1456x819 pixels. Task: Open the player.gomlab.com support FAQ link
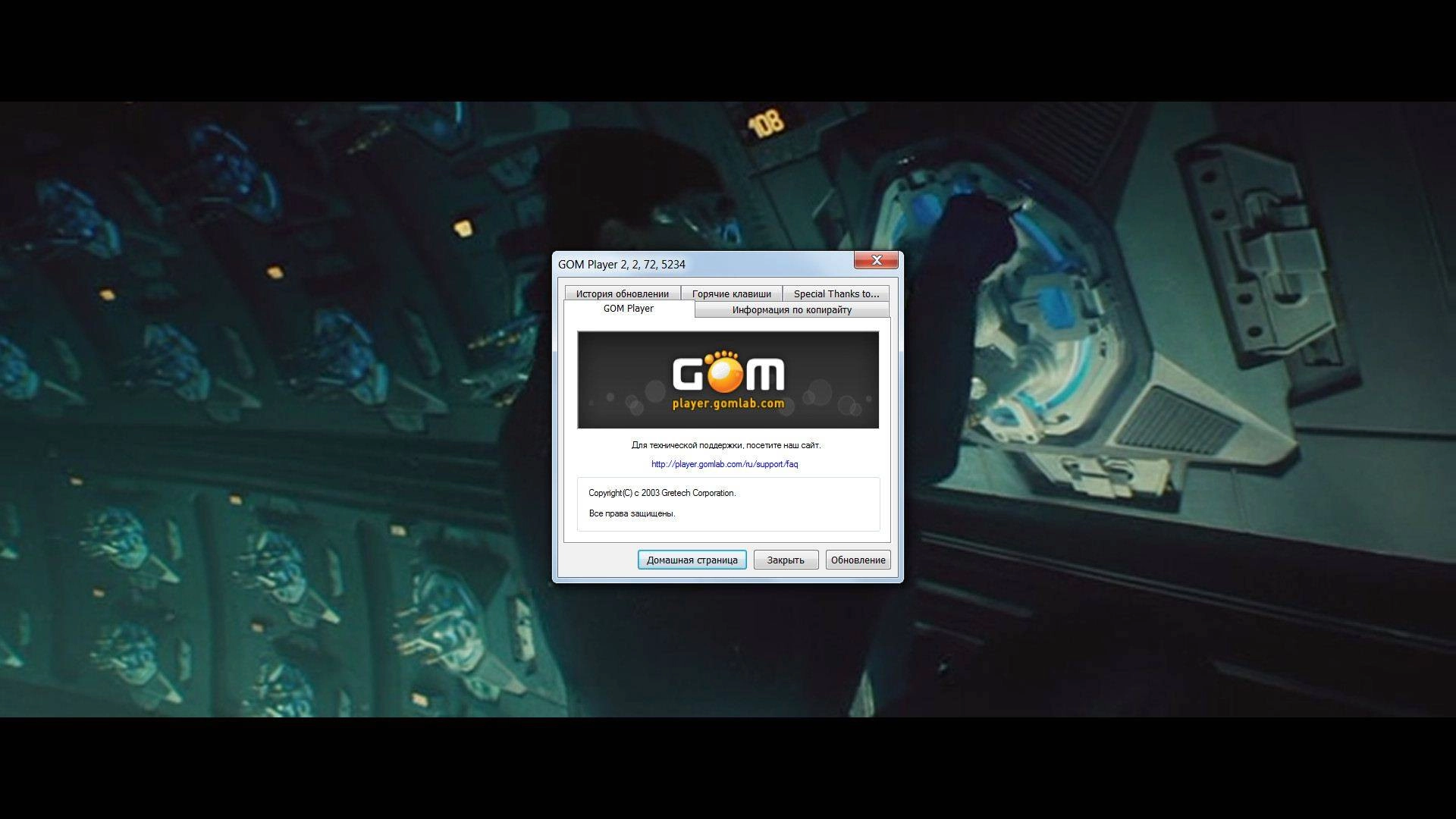[724, 464]
